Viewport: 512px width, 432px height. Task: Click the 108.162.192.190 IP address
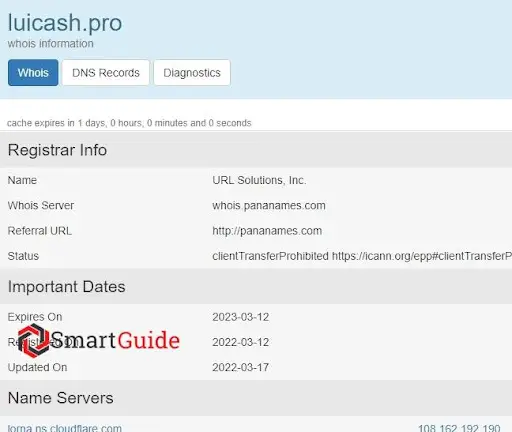point(459,428)
